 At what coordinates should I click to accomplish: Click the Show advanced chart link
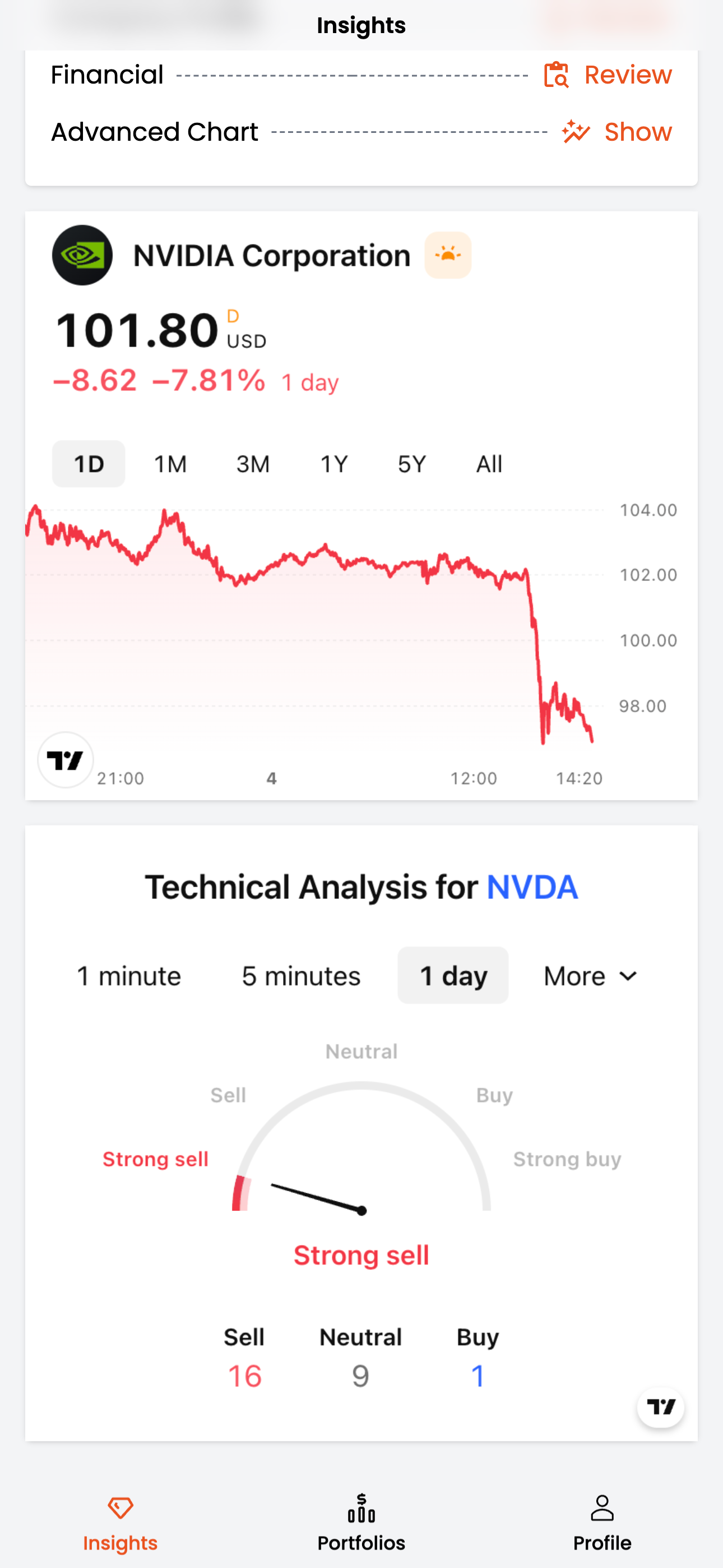pos(638,131)
